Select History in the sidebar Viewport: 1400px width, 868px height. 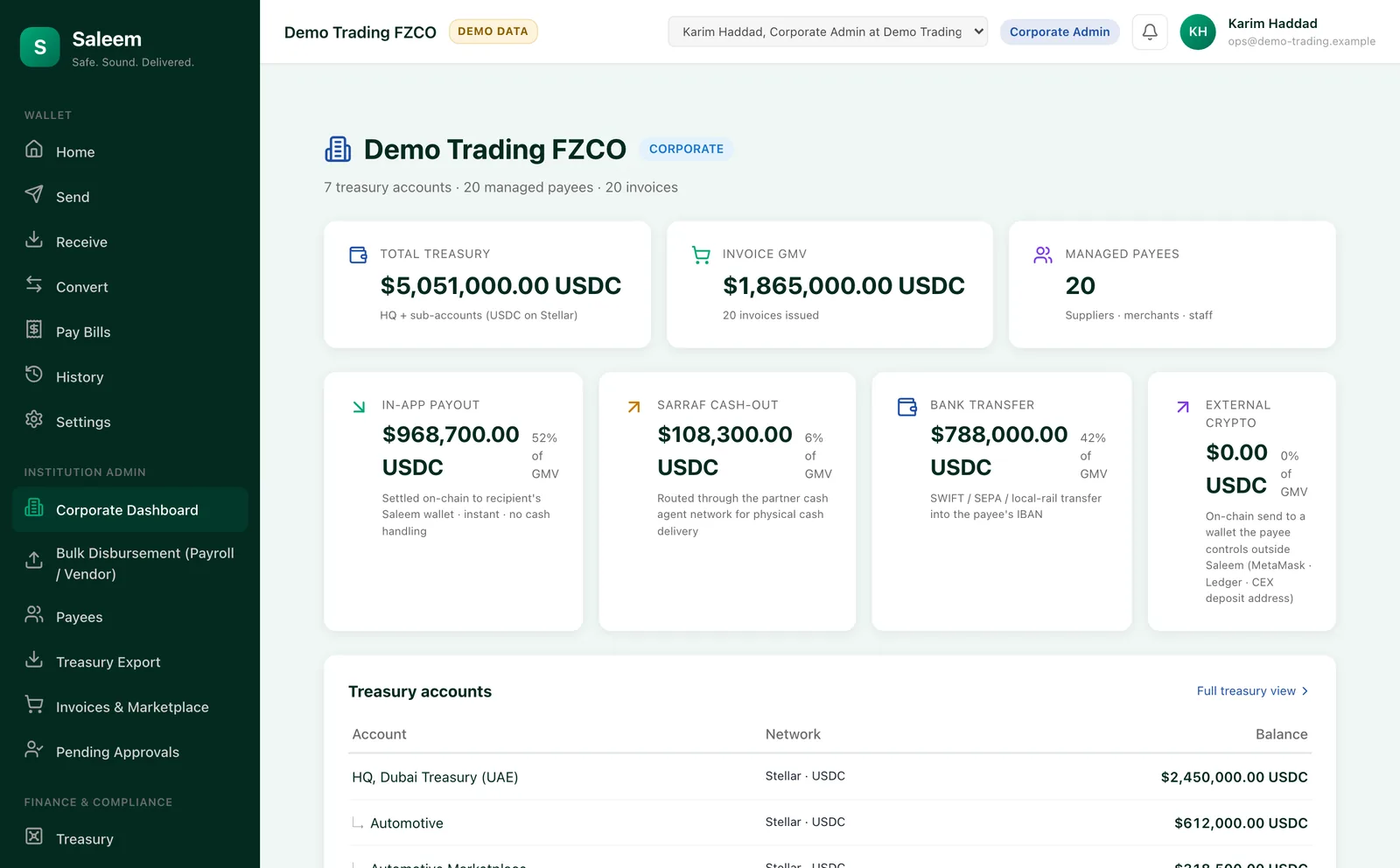[130, 377]
